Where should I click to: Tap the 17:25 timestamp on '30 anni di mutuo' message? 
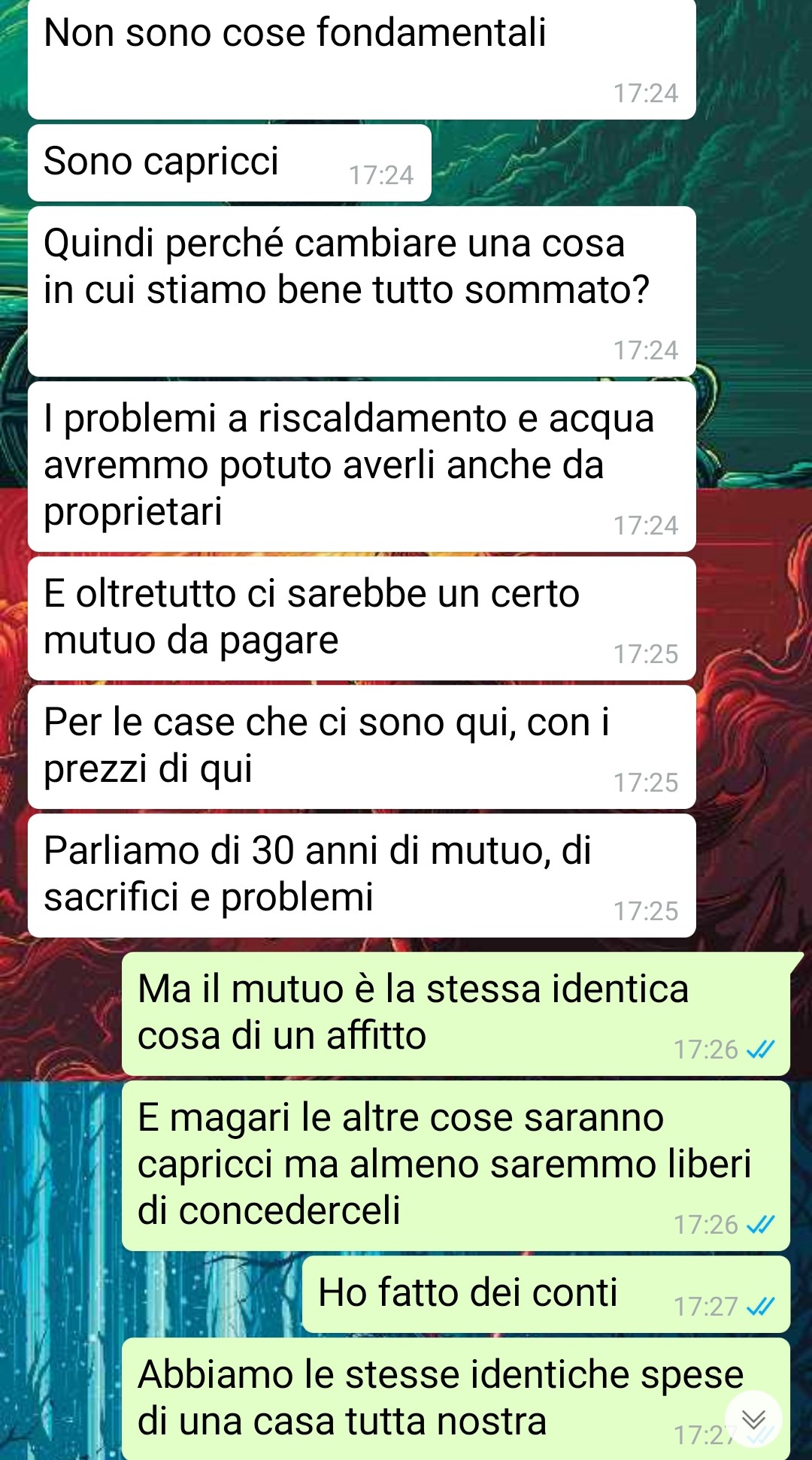[x=646, y=911]
